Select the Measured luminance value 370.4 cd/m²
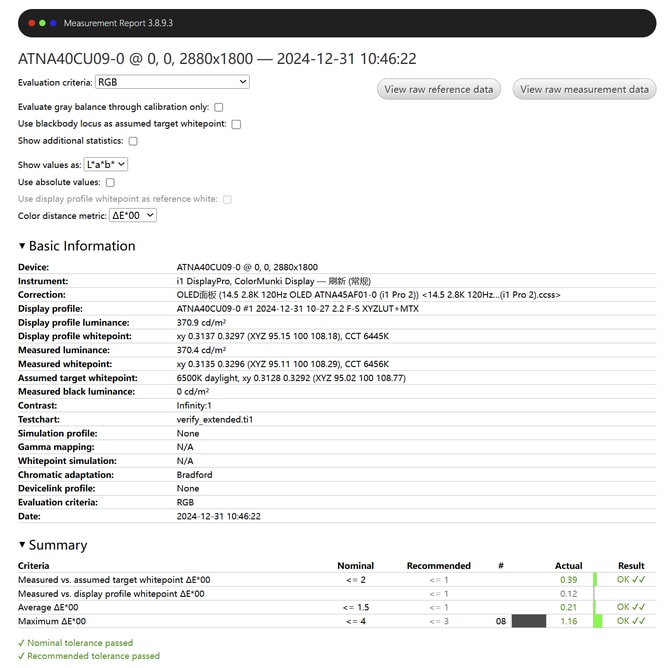This screenshot has height=668, width=670. pyautogui.click(x=201, y=350)
